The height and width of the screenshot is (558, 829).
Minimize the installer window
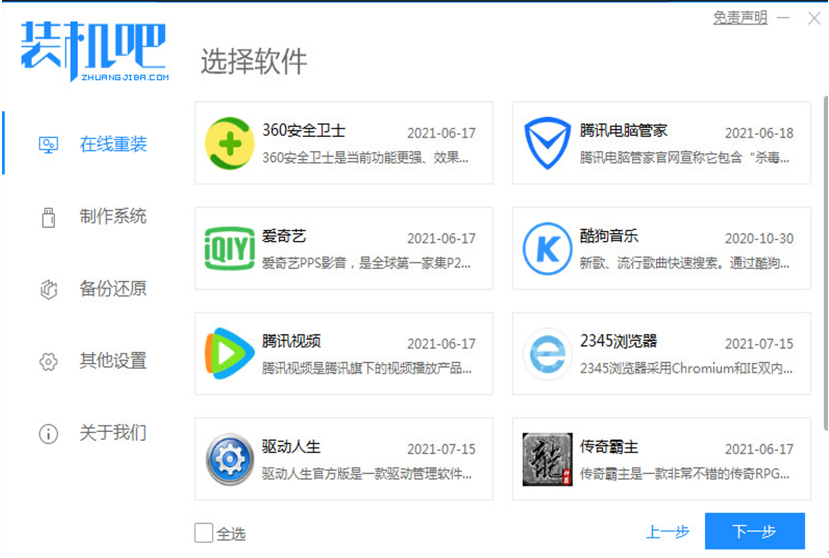pos(785,18)
